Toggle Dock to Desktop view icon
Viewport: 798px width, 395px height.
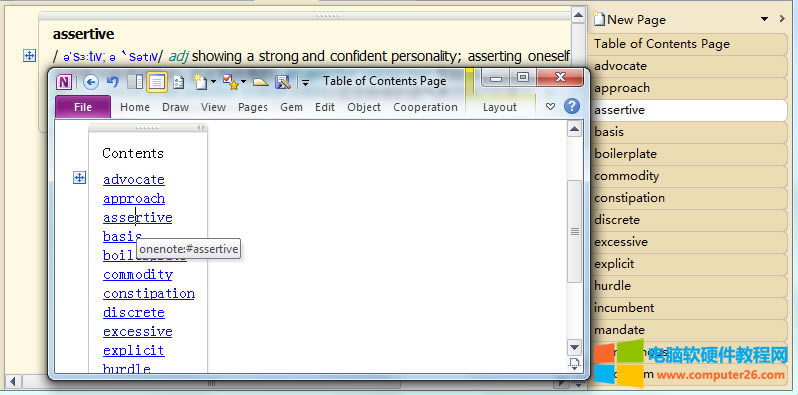tap(135, 82)
